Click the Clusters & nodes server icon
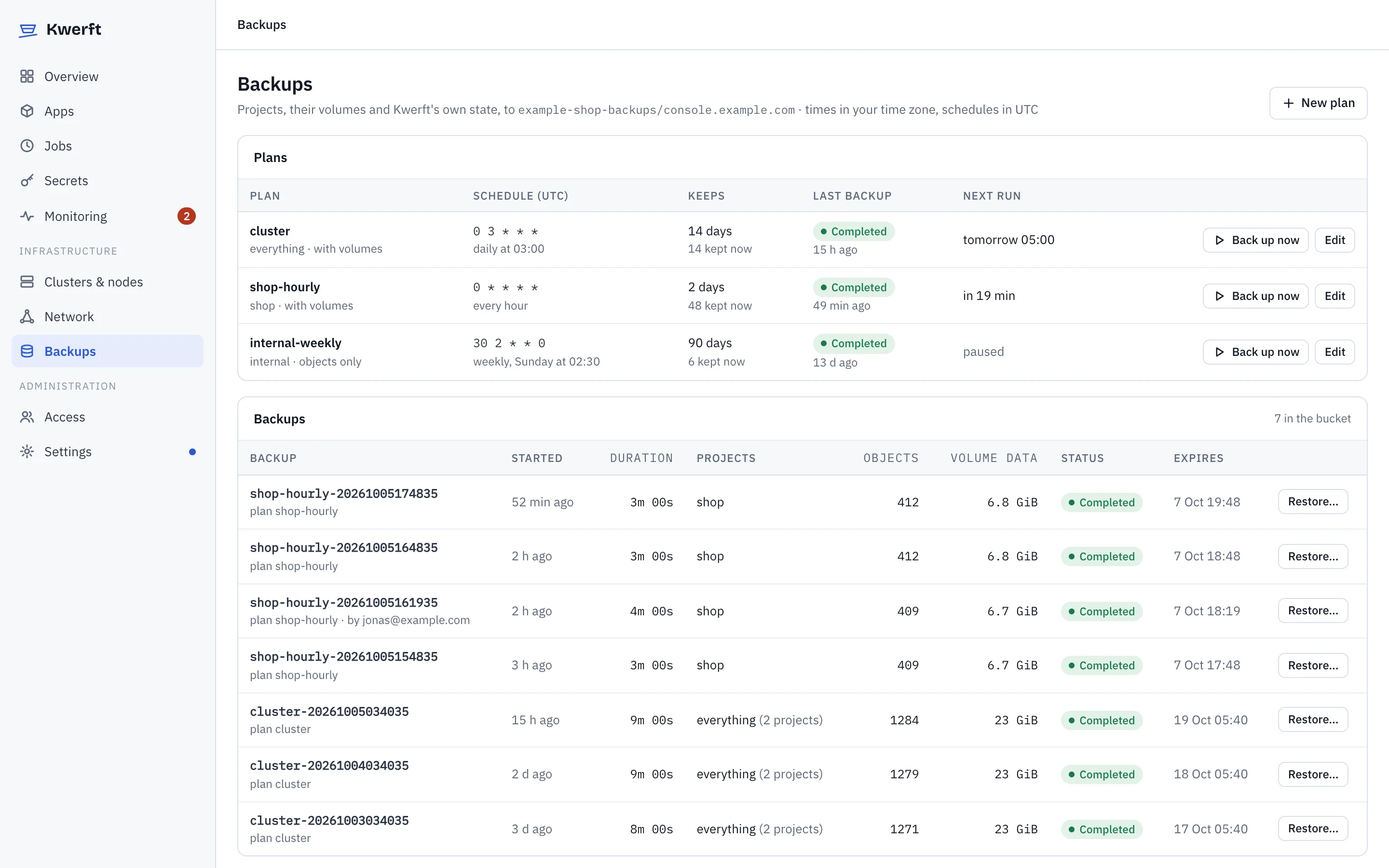This screenshot has width=1389, height=868. (27, 282)
